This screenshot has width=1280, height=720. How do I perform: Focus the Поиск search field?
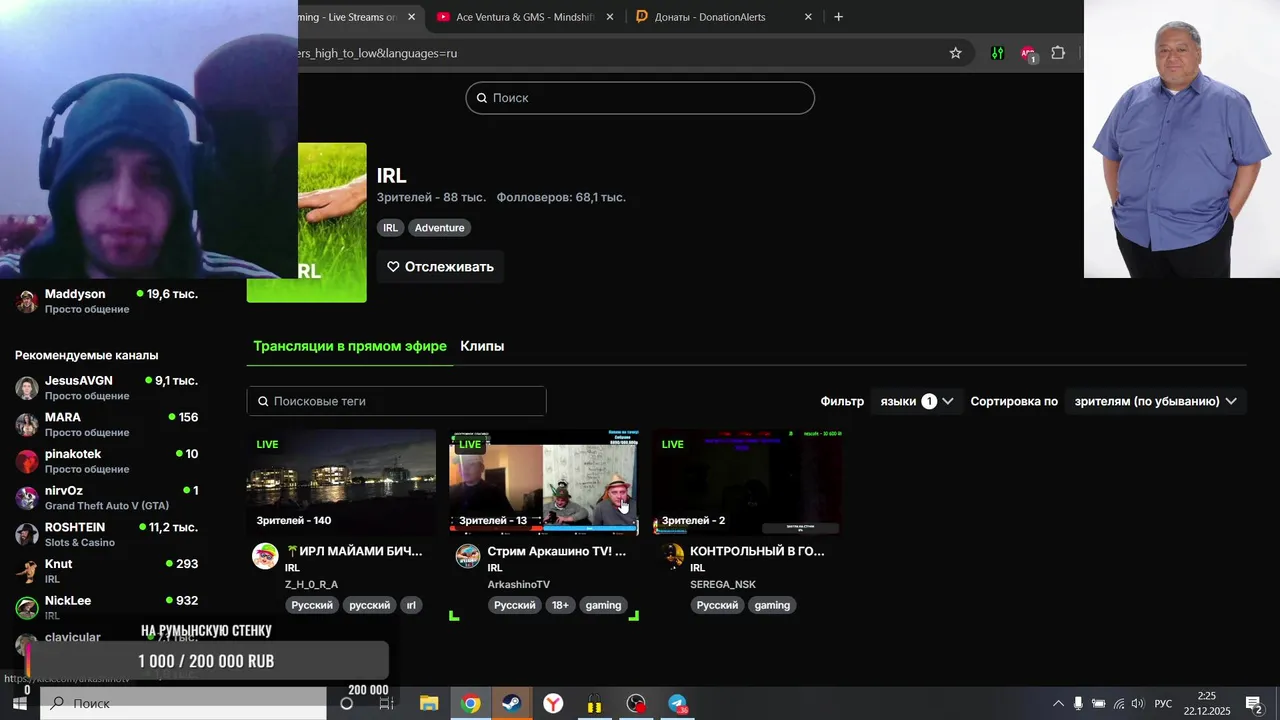click(x=640, y=98)
